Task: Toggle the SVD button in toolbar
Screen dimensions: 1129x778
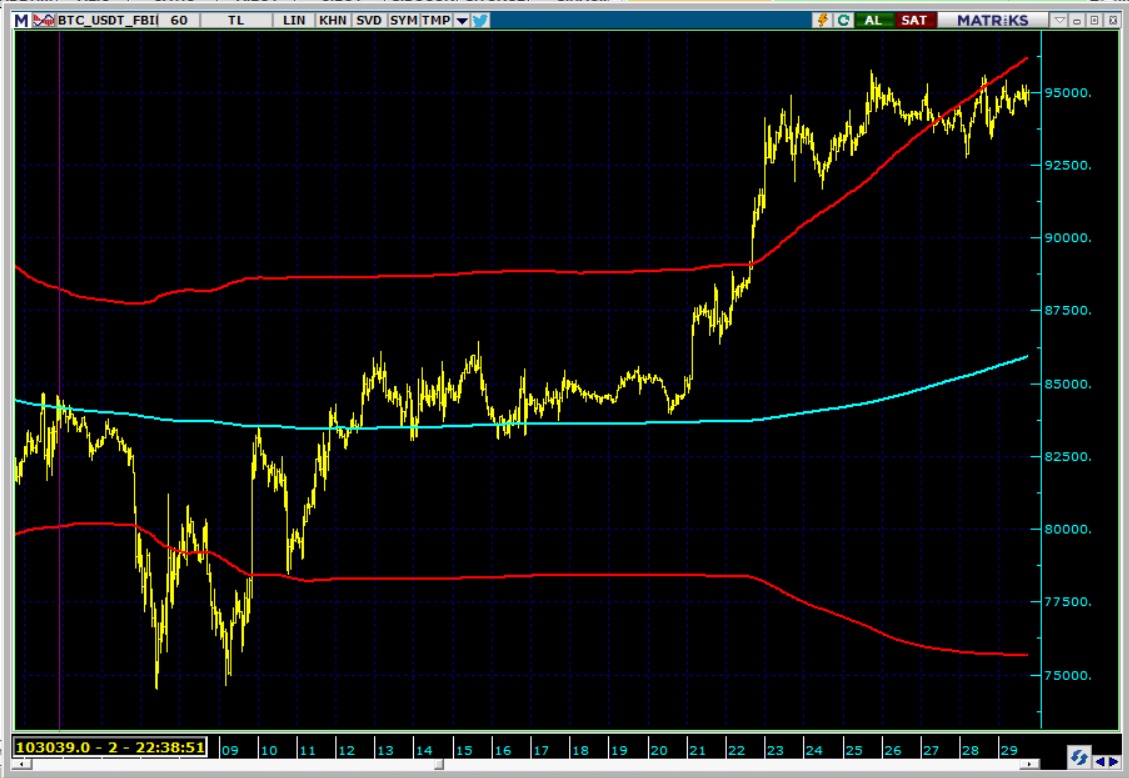Action: [368, 20]
